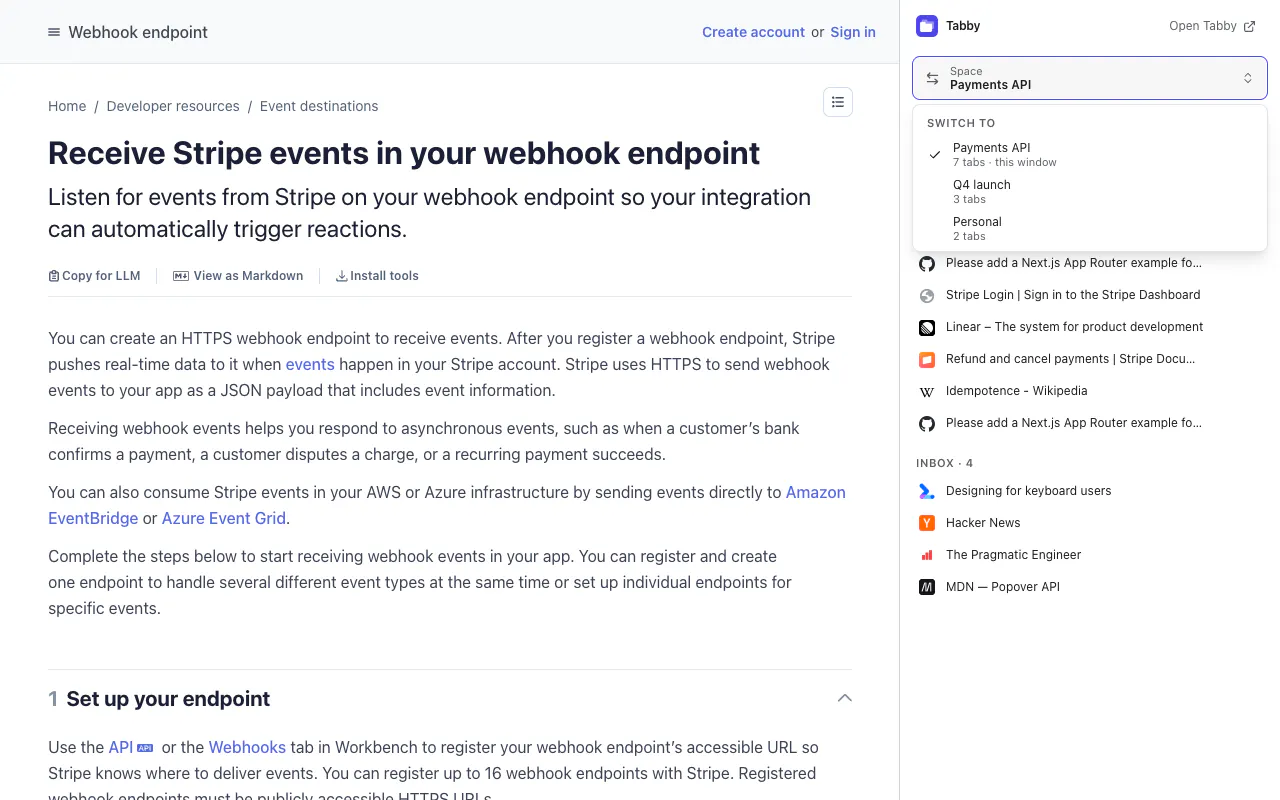Image resolution: width=1280 pixels, height=800 pixels.
Task: Click the Open Tabby link
Action: pos(1212,26)
